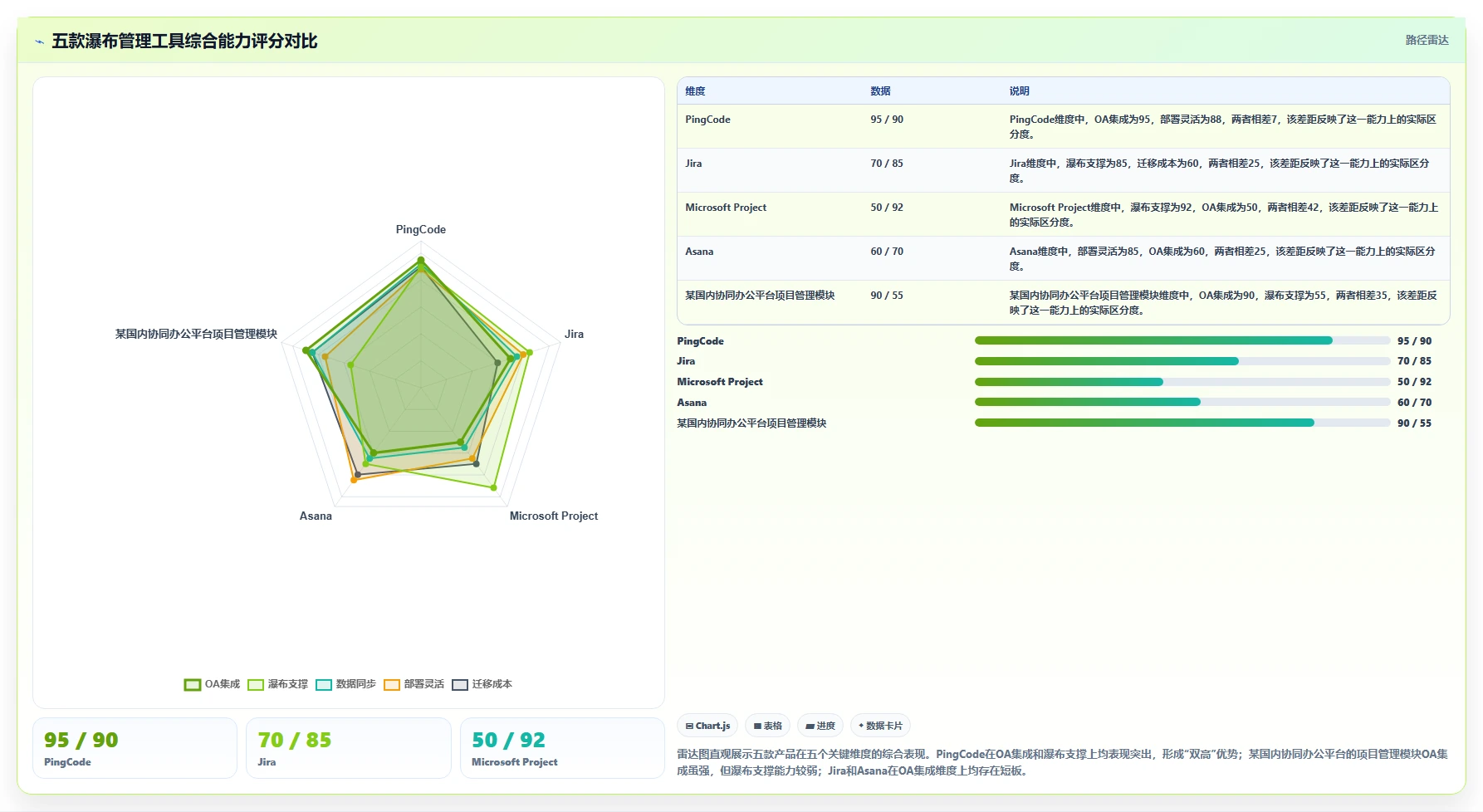Click 某国内协同办公平台项目管理模块 label beside its progress bar
1483x812 pixels.
coord(751,423)
